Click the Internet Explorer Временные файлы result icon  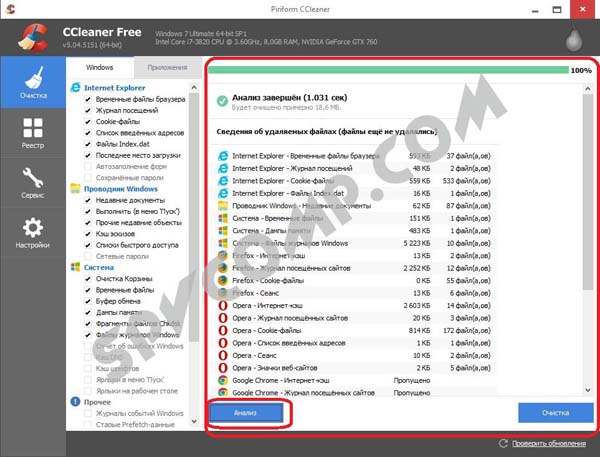222,155
